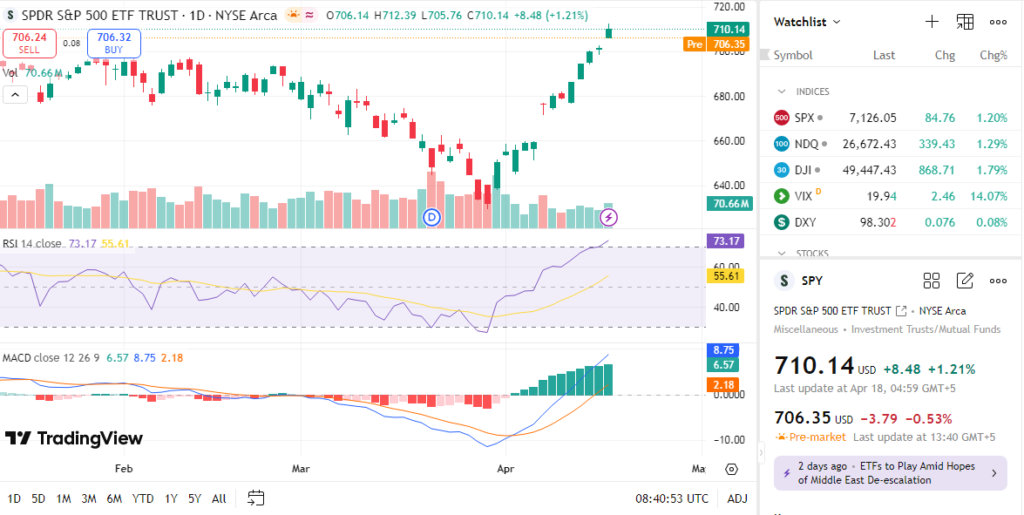
Task: Expand the STOCKS section
Action: point(782,253)
